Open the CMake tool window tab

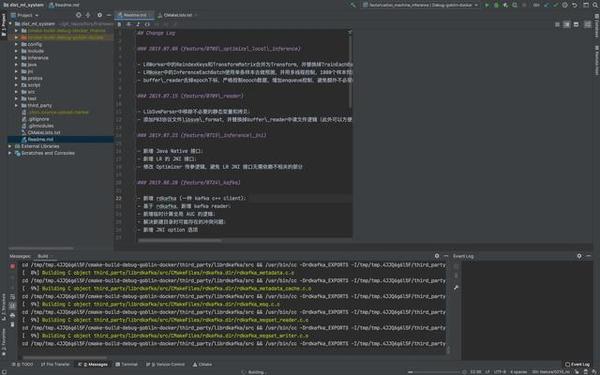tap(203, 364)
